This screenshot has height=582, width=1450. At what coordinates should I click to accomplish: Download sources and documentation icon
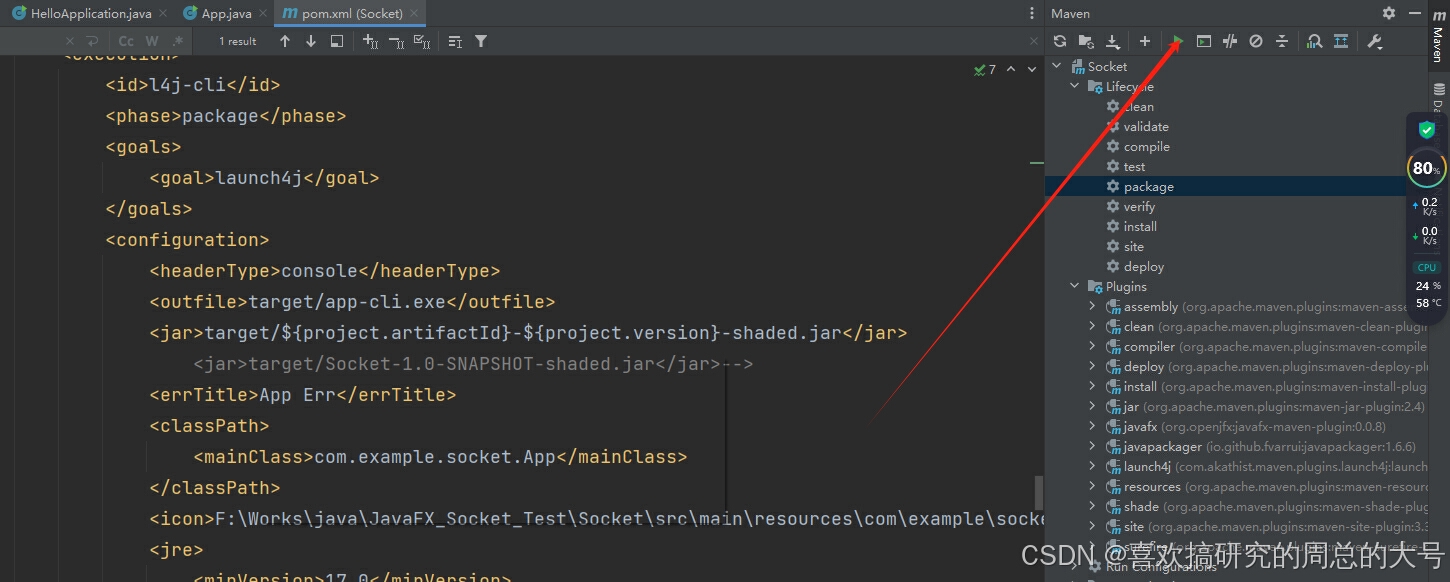click(x=1113, y=41)
